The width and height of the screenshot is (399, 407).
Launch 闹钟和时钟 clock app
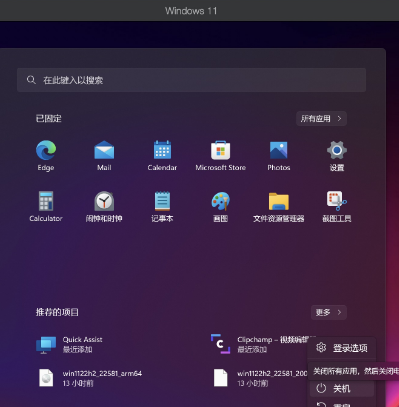click(104, 206)
